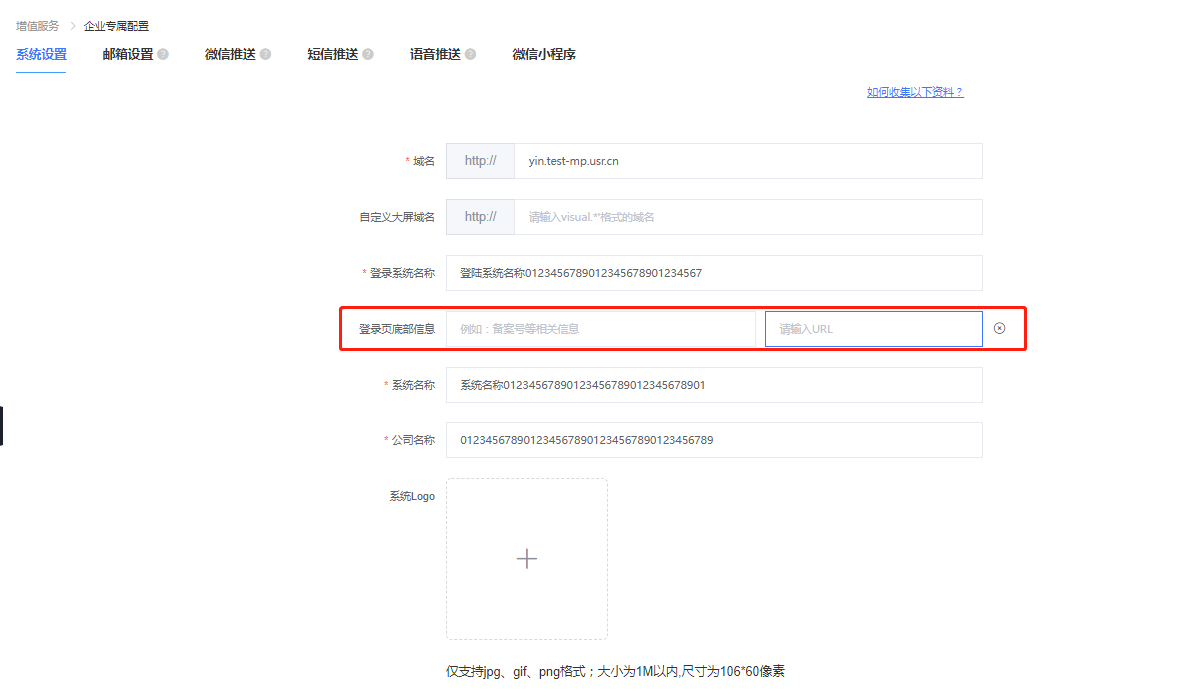Focus the 域名 input field
The height and width of the screenshot is (698, 1202).
click(x=748, y=161)
